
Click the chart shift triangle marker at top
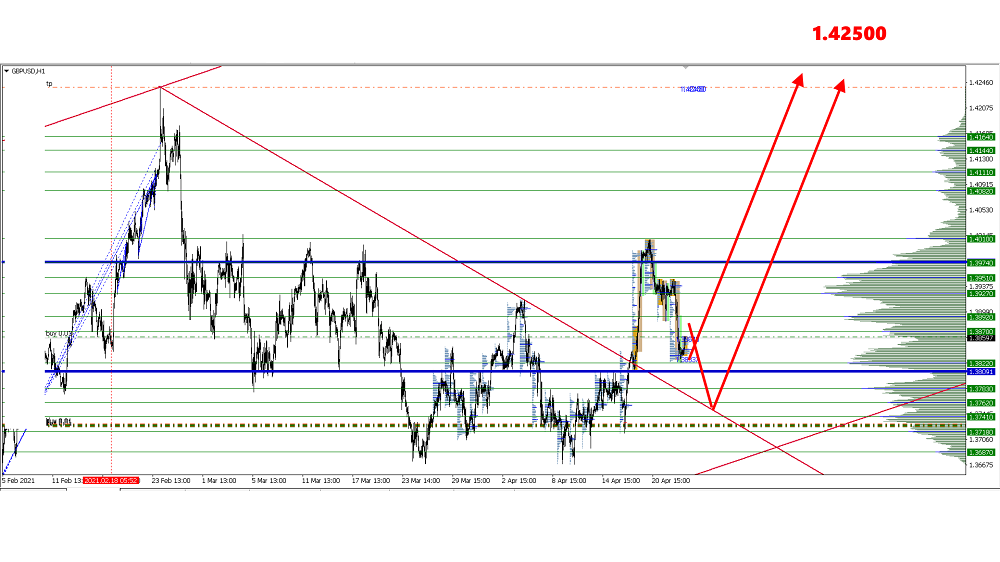685,66
